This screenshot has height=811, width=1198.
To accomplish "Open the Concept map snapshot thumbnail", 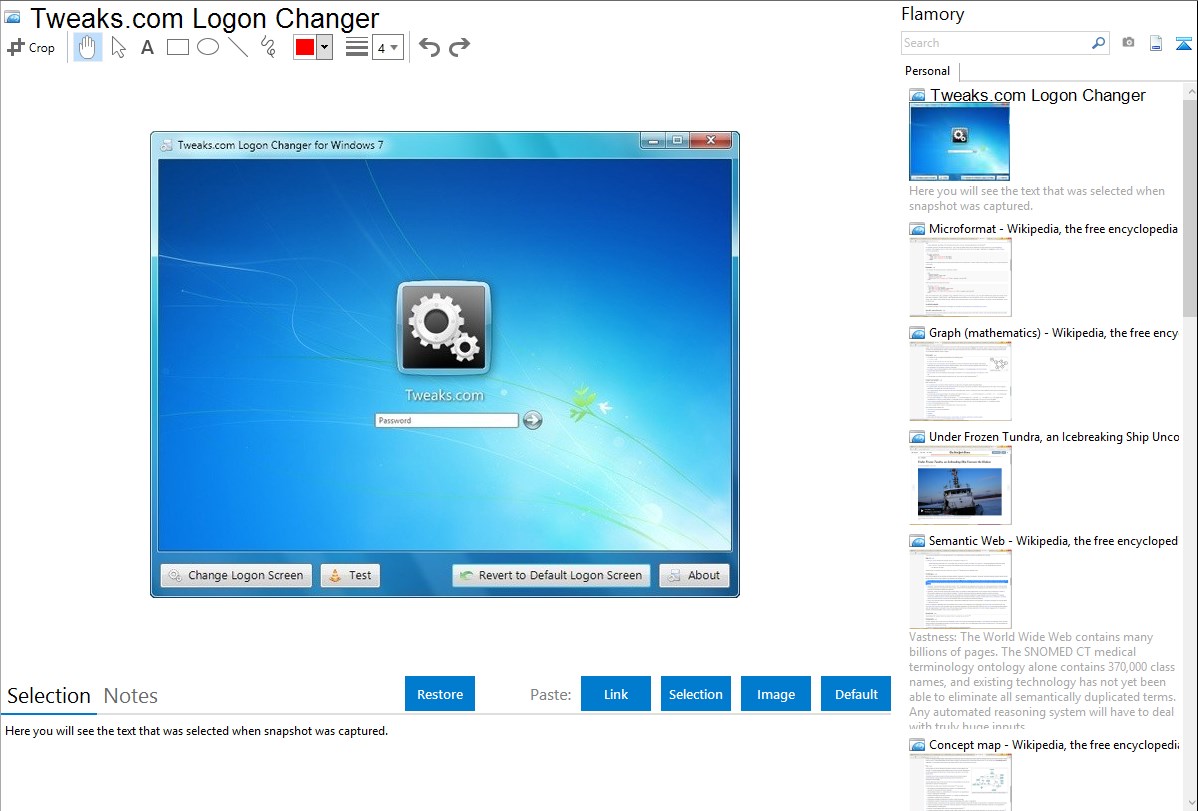I will 960,782.
